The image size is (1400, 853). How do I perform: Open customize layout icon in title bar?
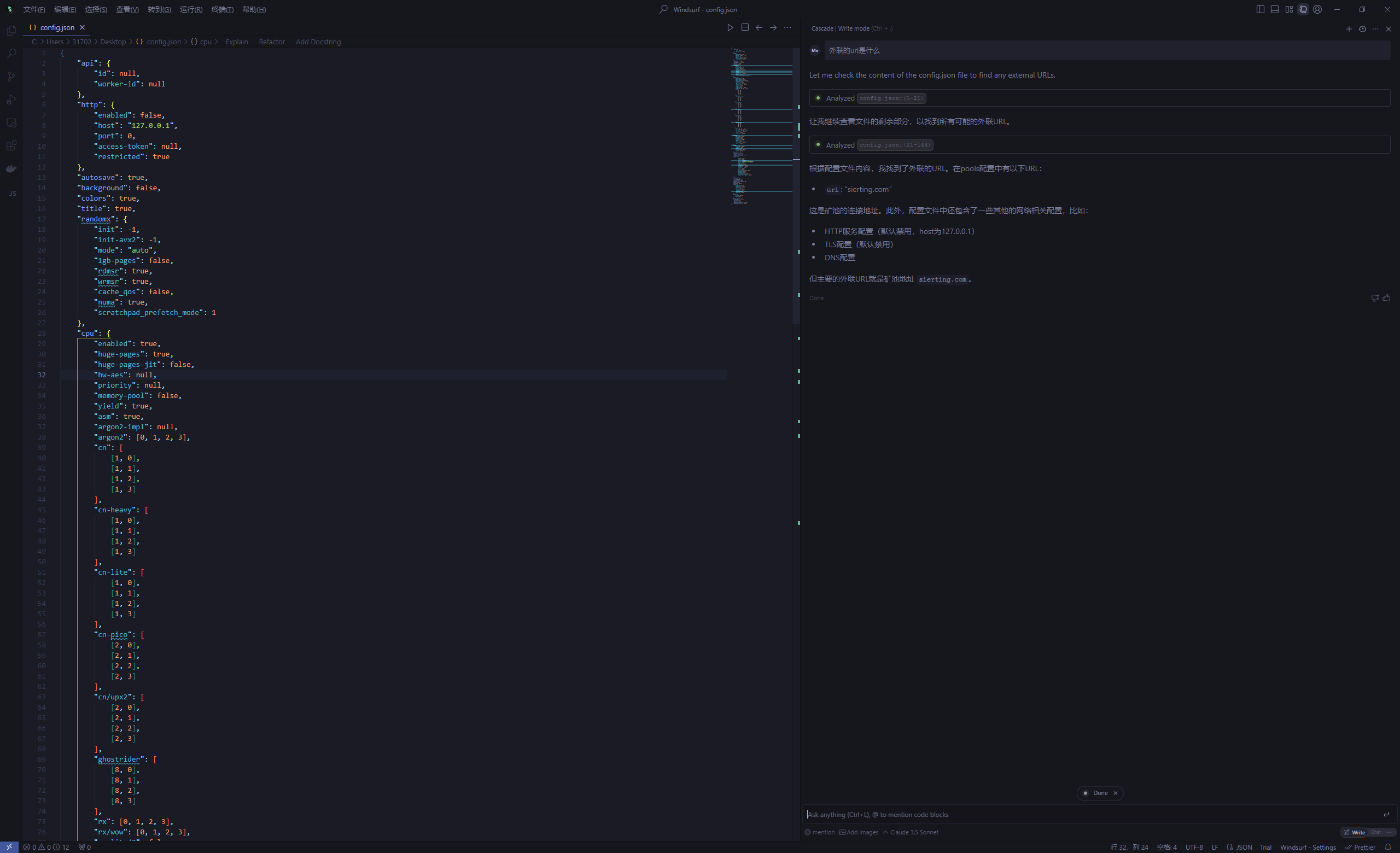(1288, 9)
